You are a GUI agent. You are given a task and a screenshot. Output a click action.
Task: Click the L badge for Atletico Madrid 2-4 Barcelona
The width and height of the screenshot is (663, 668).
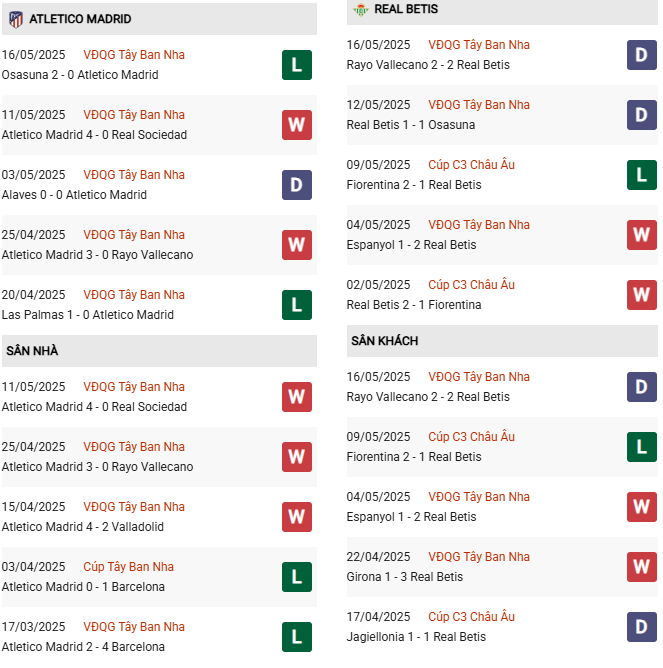click(x=297, y=637)
